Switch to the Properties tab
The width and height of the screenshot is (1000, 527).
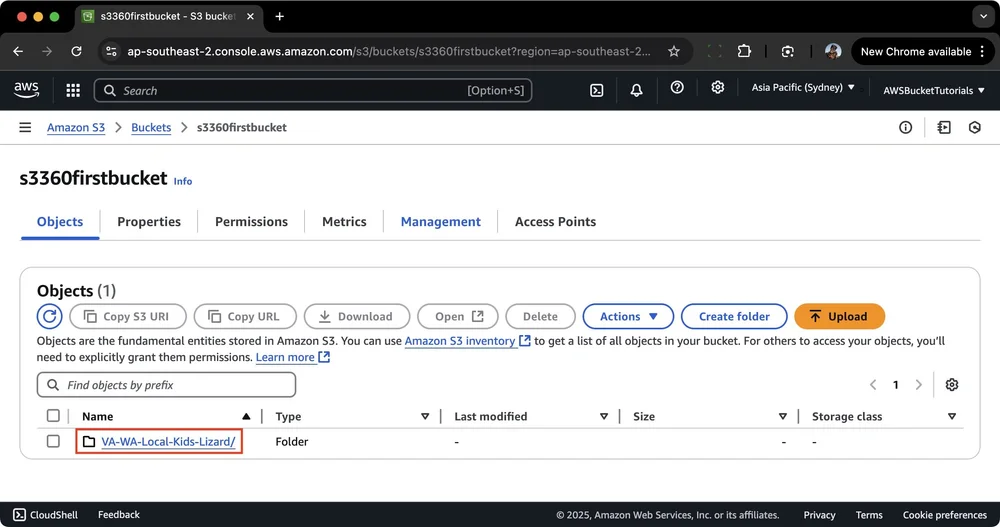(x=149, y=222)
